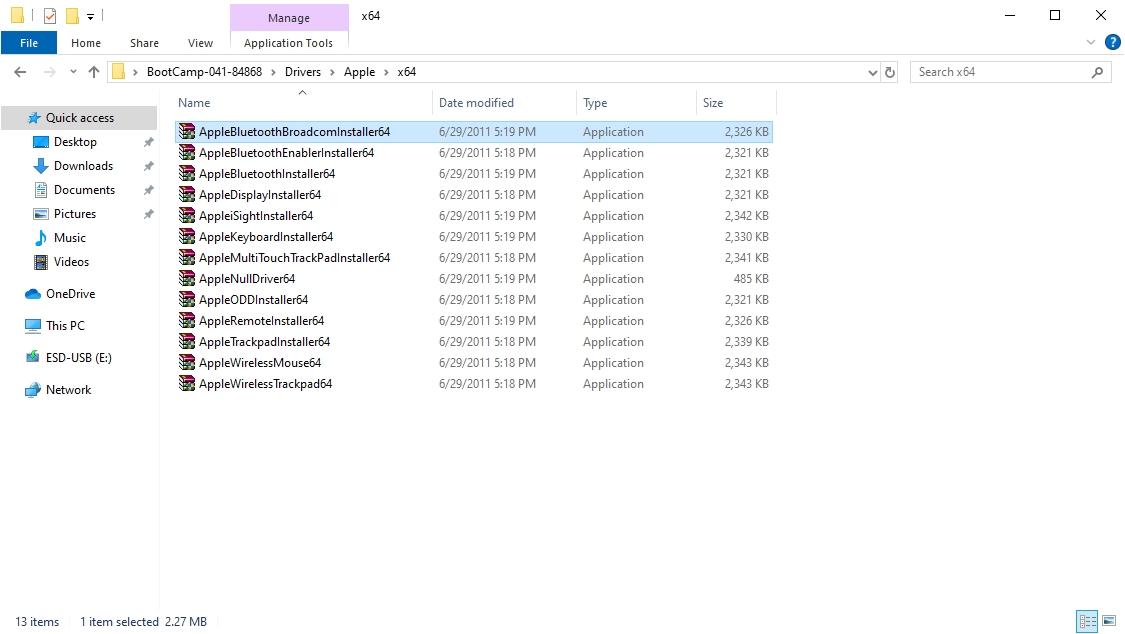Open Explorer Help question mark
This screenshot has height=634, width=1125.
(x=1112, y=42)
